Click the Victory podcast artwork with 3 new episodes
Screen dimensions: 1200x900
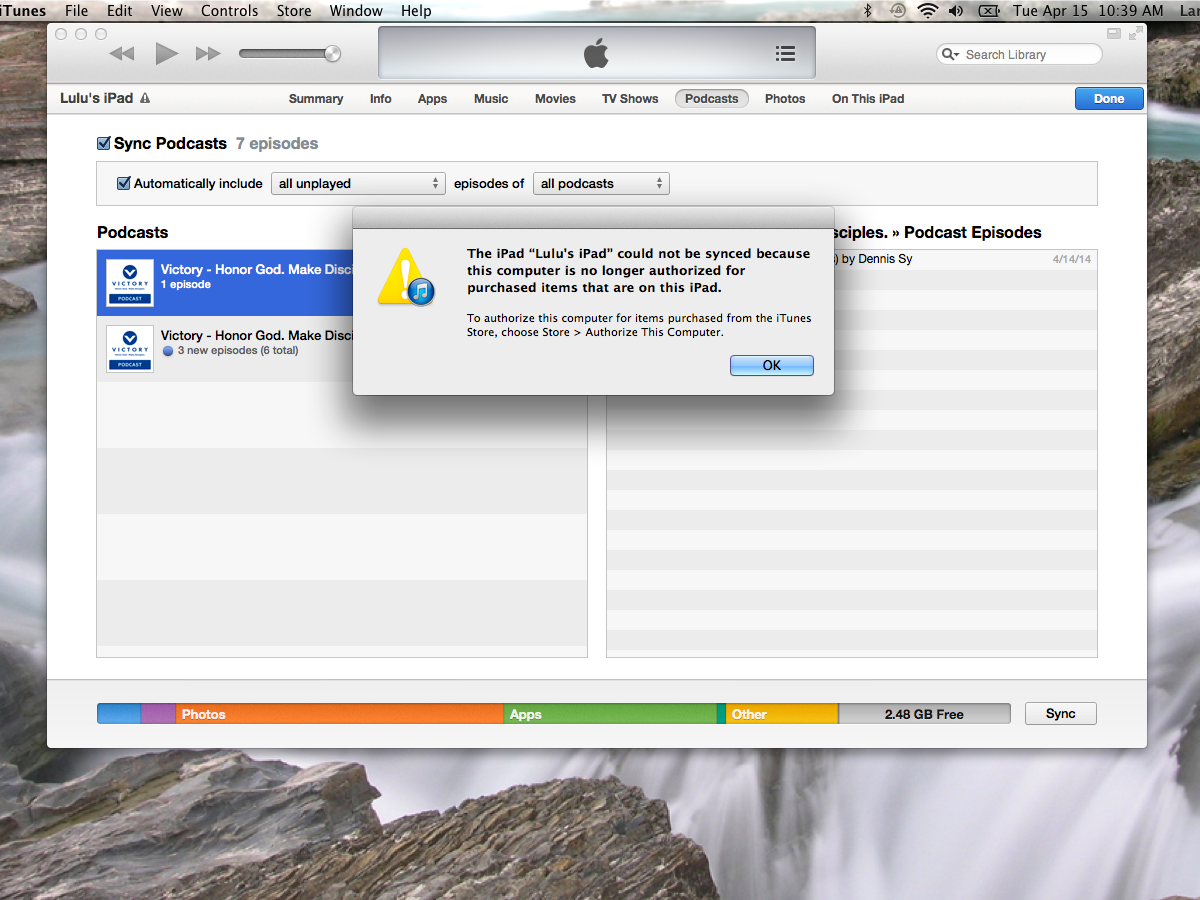pos(130,349)
